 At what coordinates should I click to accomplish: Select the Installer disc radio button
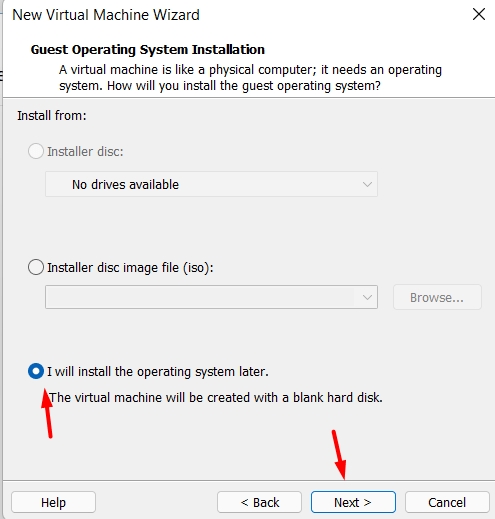[36, 151]
